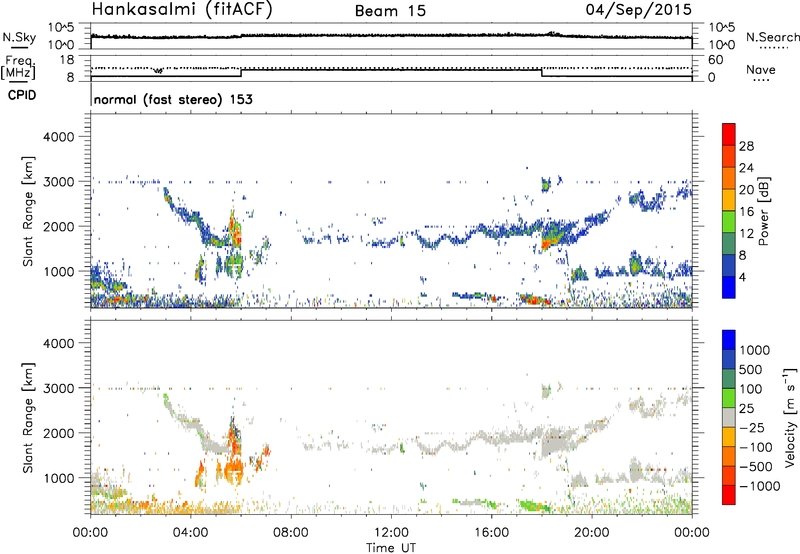Click the date '04/Sep/2015'
The image size is (800, 554).
tap(639, 10)
